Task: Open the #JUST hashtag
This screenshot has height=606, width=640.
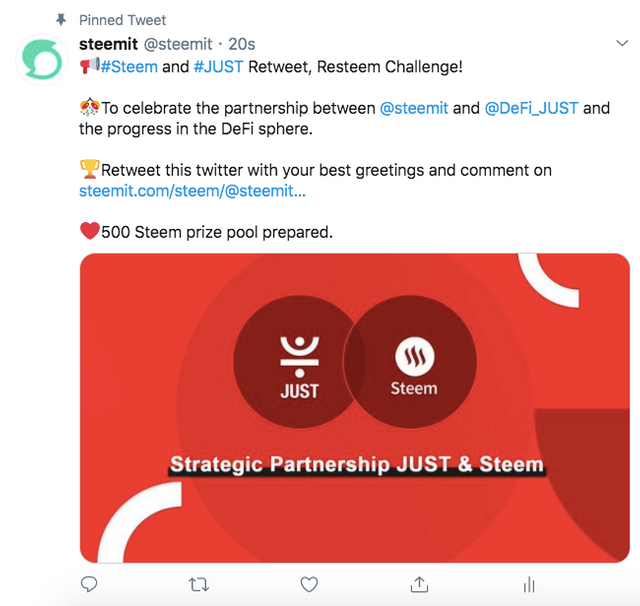Action: click(x=218, y=67)
